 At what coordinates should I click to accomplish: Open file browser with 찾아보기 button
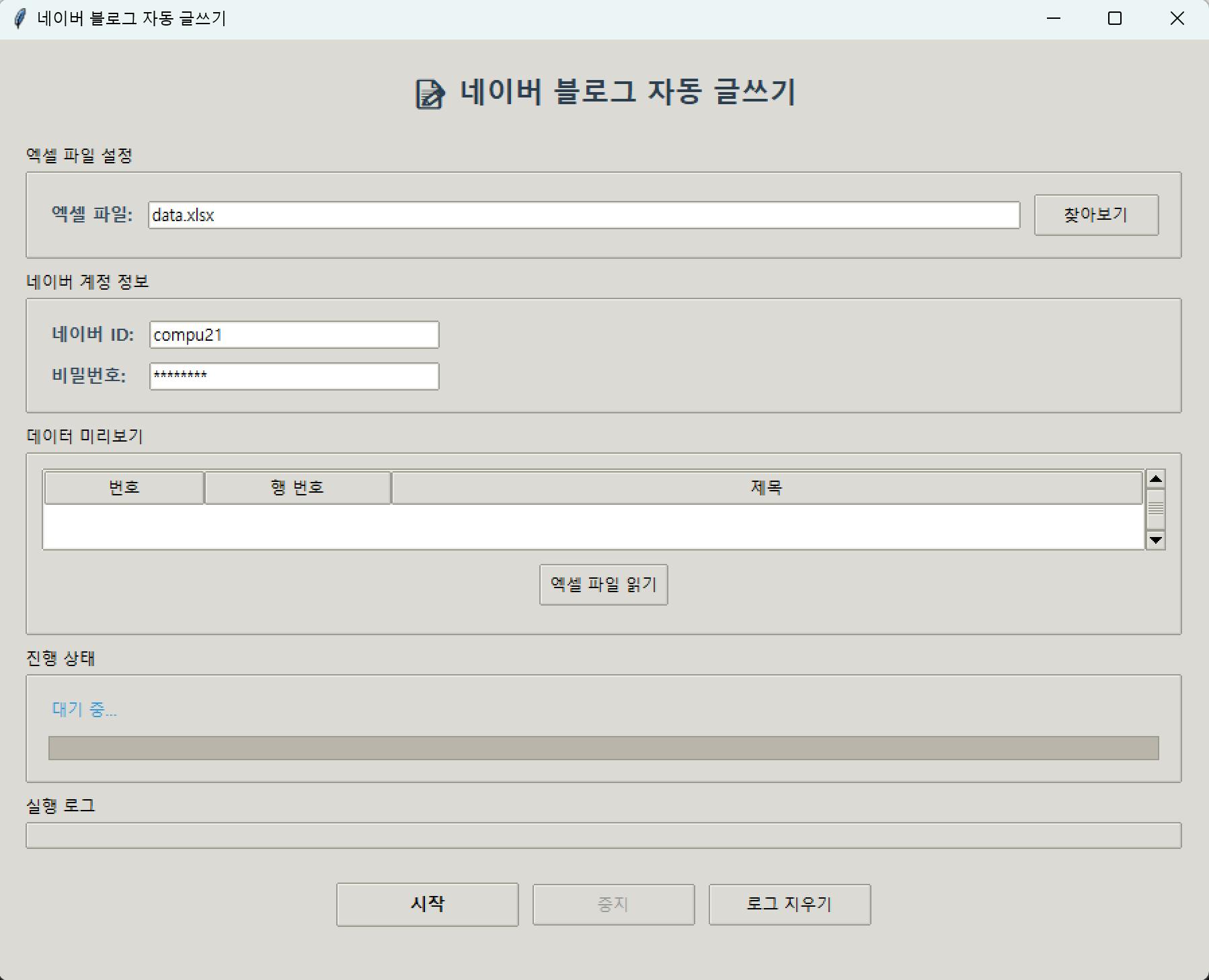1096,214
